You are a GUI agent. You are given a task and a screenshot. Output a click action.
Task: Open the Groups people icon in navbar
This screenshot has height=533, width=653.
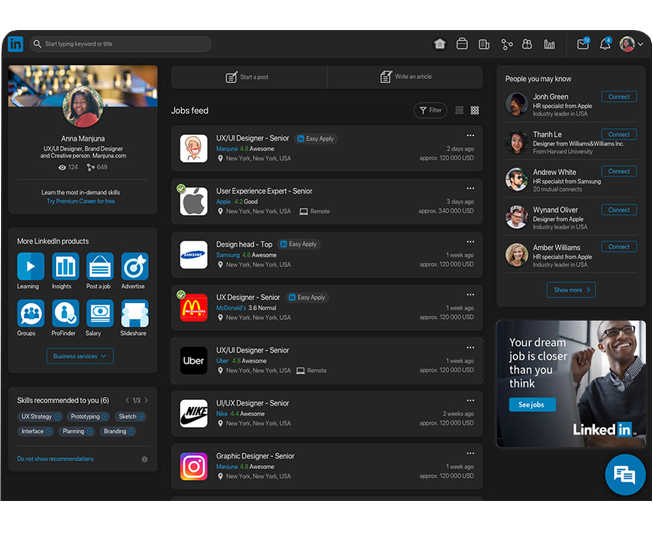click(x=527, y=44)
